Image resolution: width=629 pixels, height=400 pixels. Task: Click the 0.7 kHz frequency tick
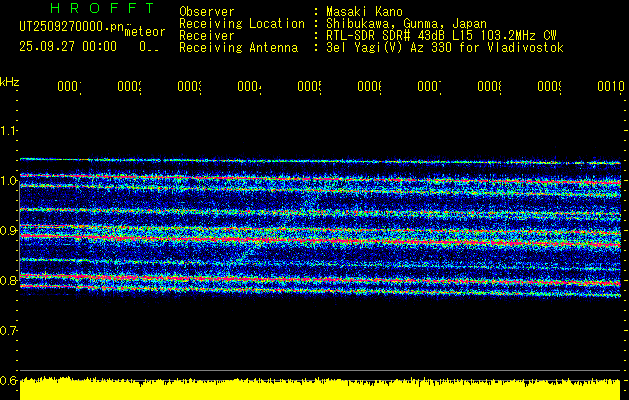(9, 330)
